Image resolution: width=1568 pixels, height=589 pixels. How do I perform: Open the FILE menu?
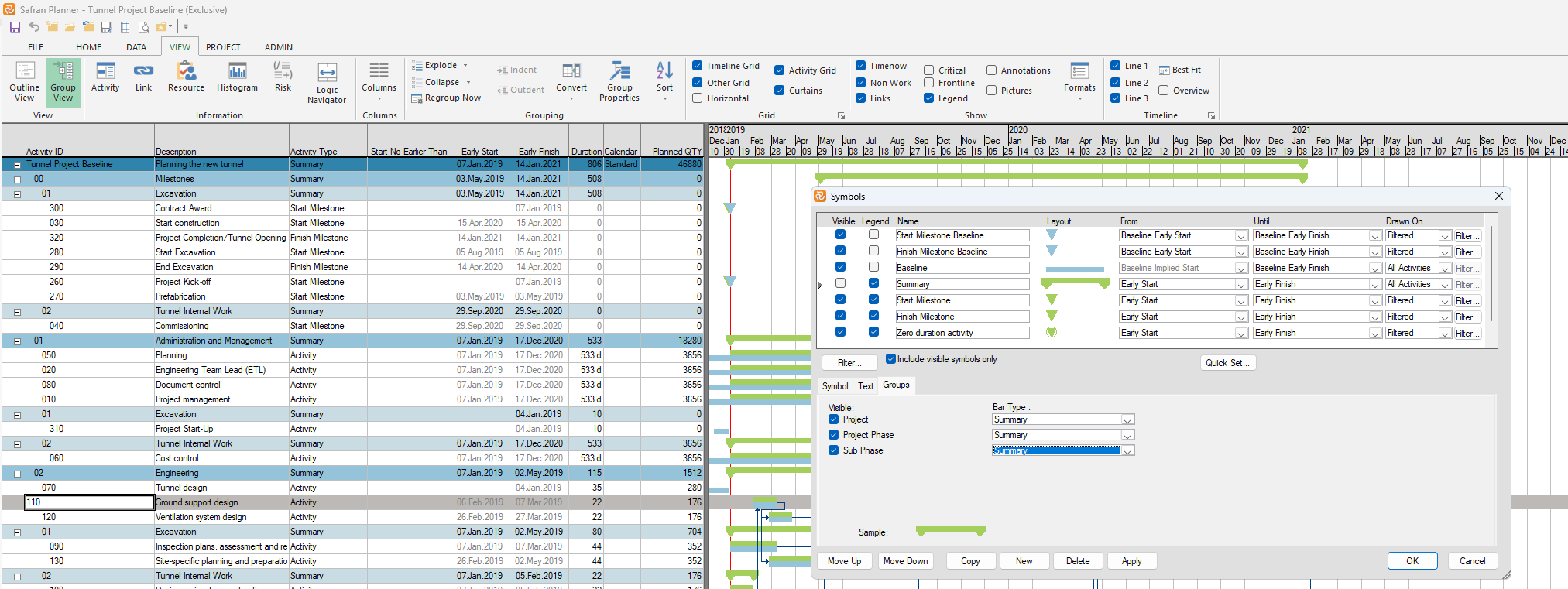(36, 47)
